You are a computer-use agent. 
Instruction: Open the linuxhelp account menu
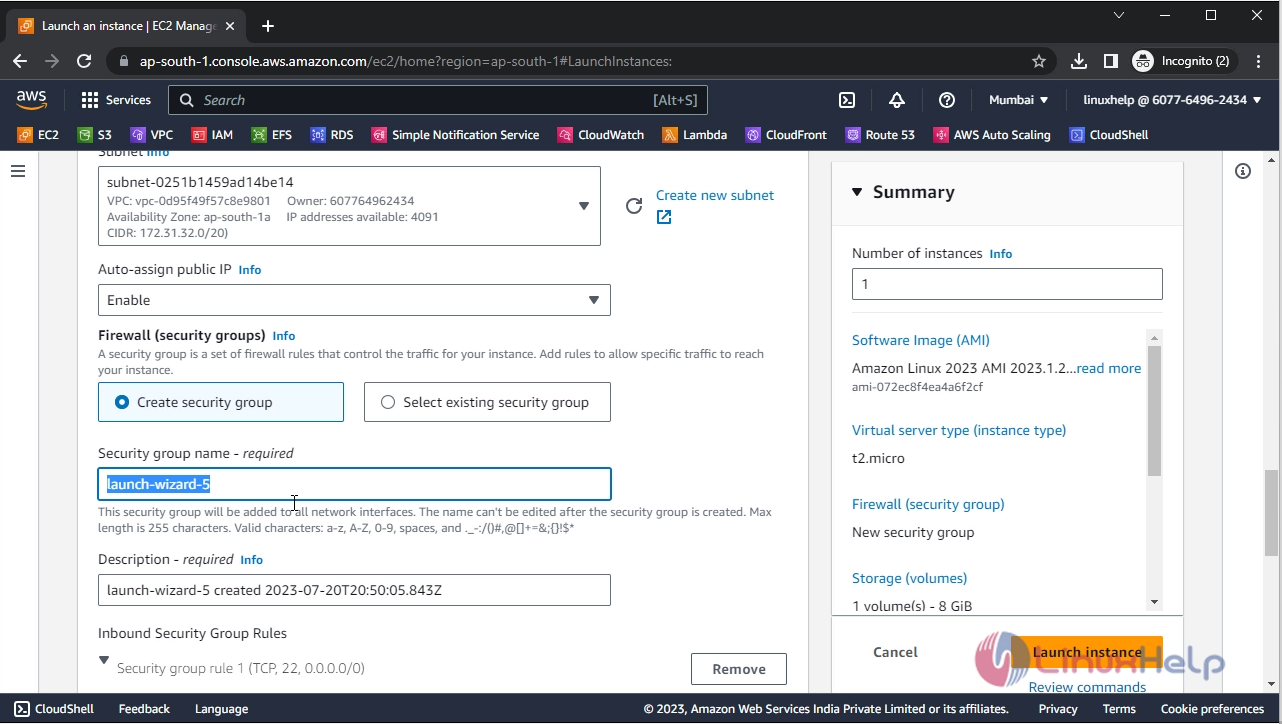(1172, 100)
